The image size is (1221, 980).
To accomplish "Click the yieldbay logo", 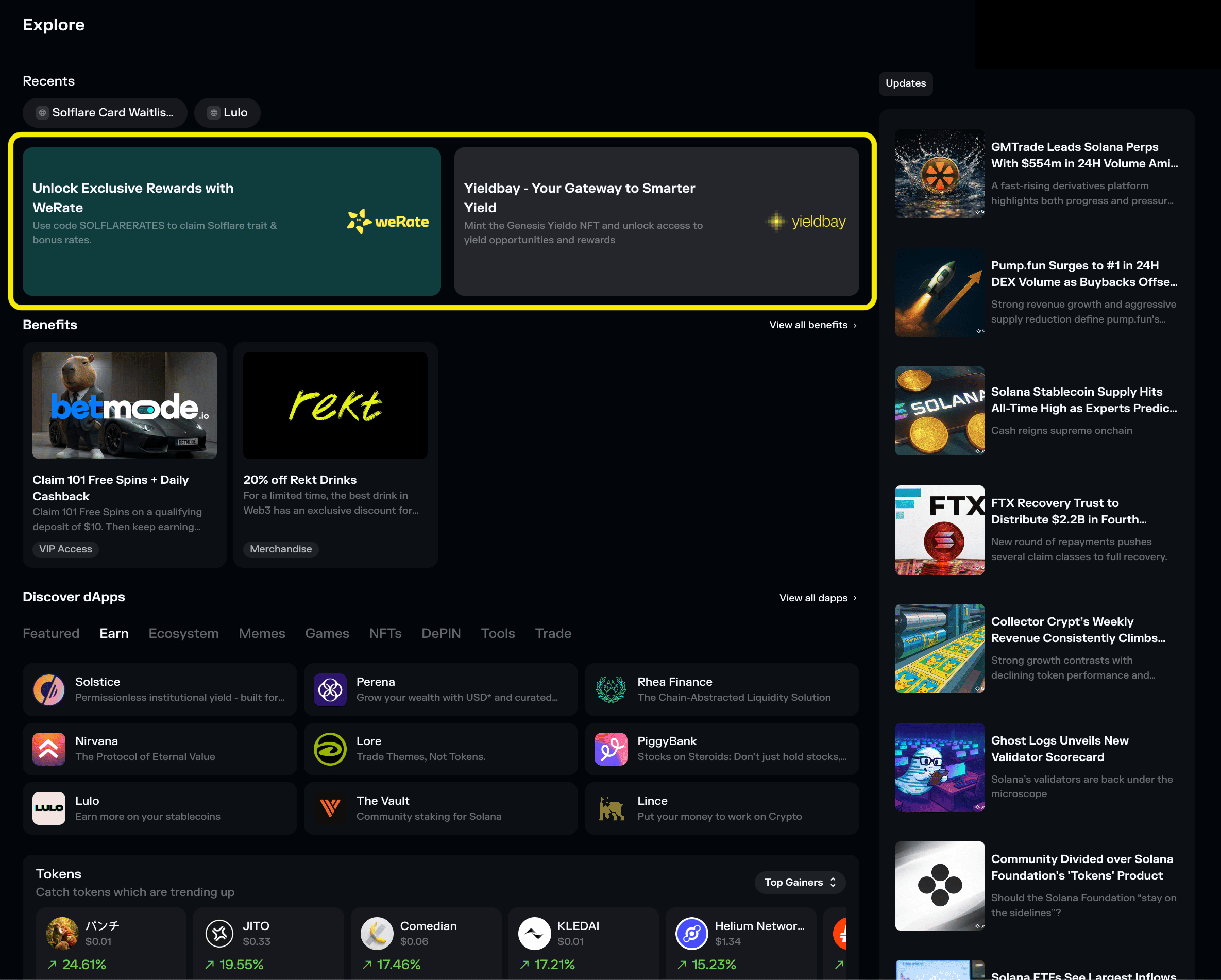I will [x=806, y=222].
